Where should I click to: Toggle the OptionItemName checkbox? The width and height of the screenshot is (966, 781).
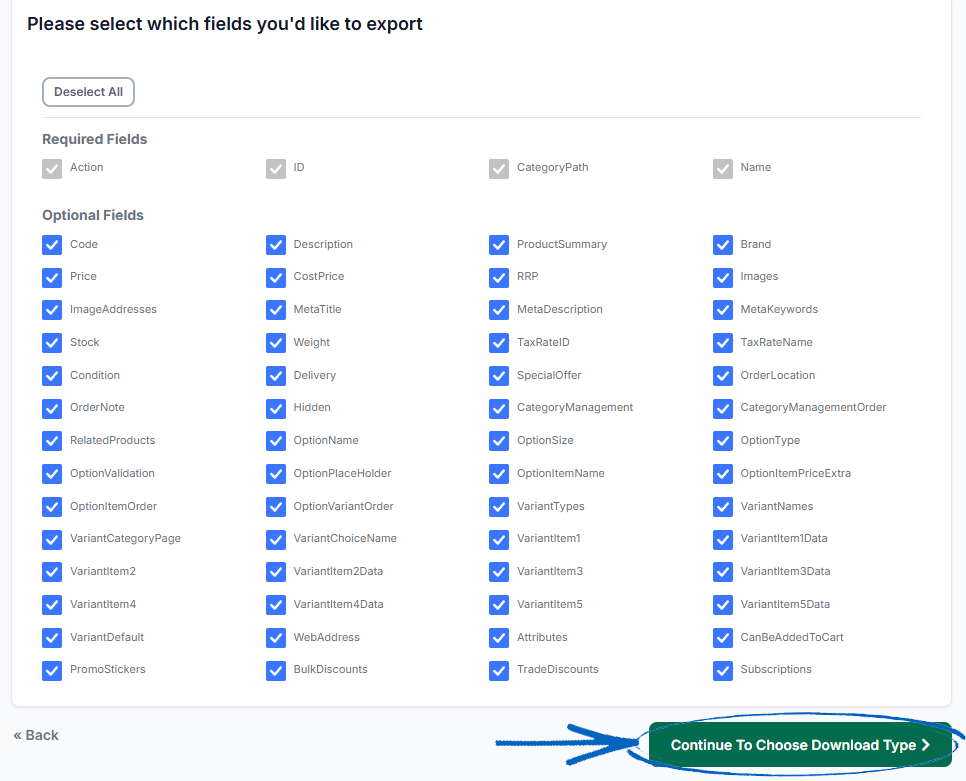(x=499, y=474)
